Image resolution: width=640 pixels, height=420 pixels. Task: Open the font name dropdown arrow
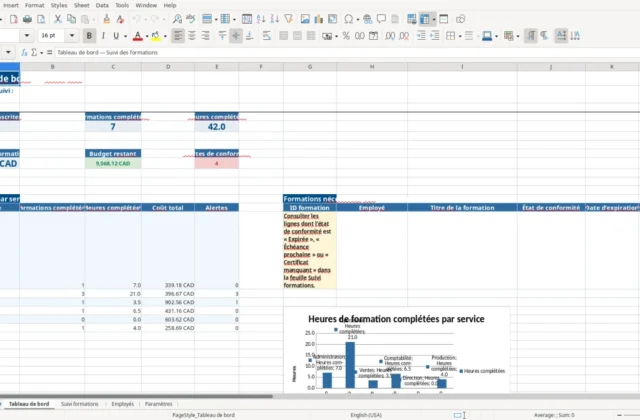click(x=27, y=36)
